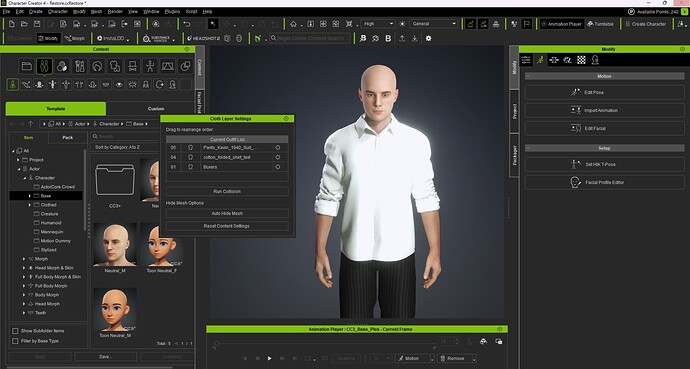Expand the Clothed folder in tree
Screen dimensions: 690x369
[x=30, y=205]
